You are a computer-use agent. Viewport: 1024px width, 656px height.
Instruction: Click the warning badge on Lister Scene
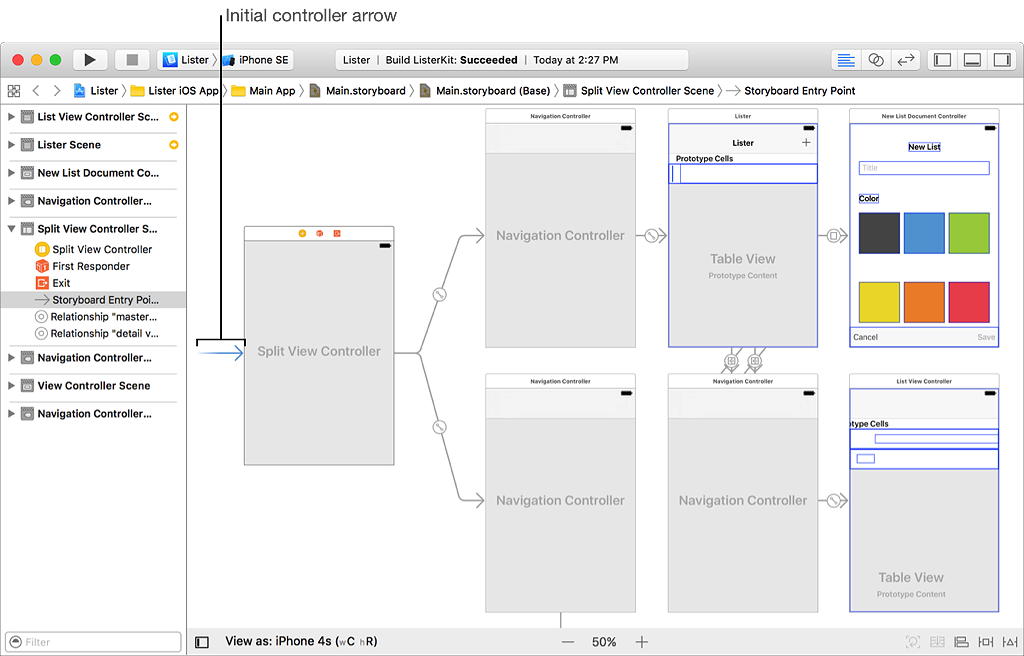tap(174, 145)
